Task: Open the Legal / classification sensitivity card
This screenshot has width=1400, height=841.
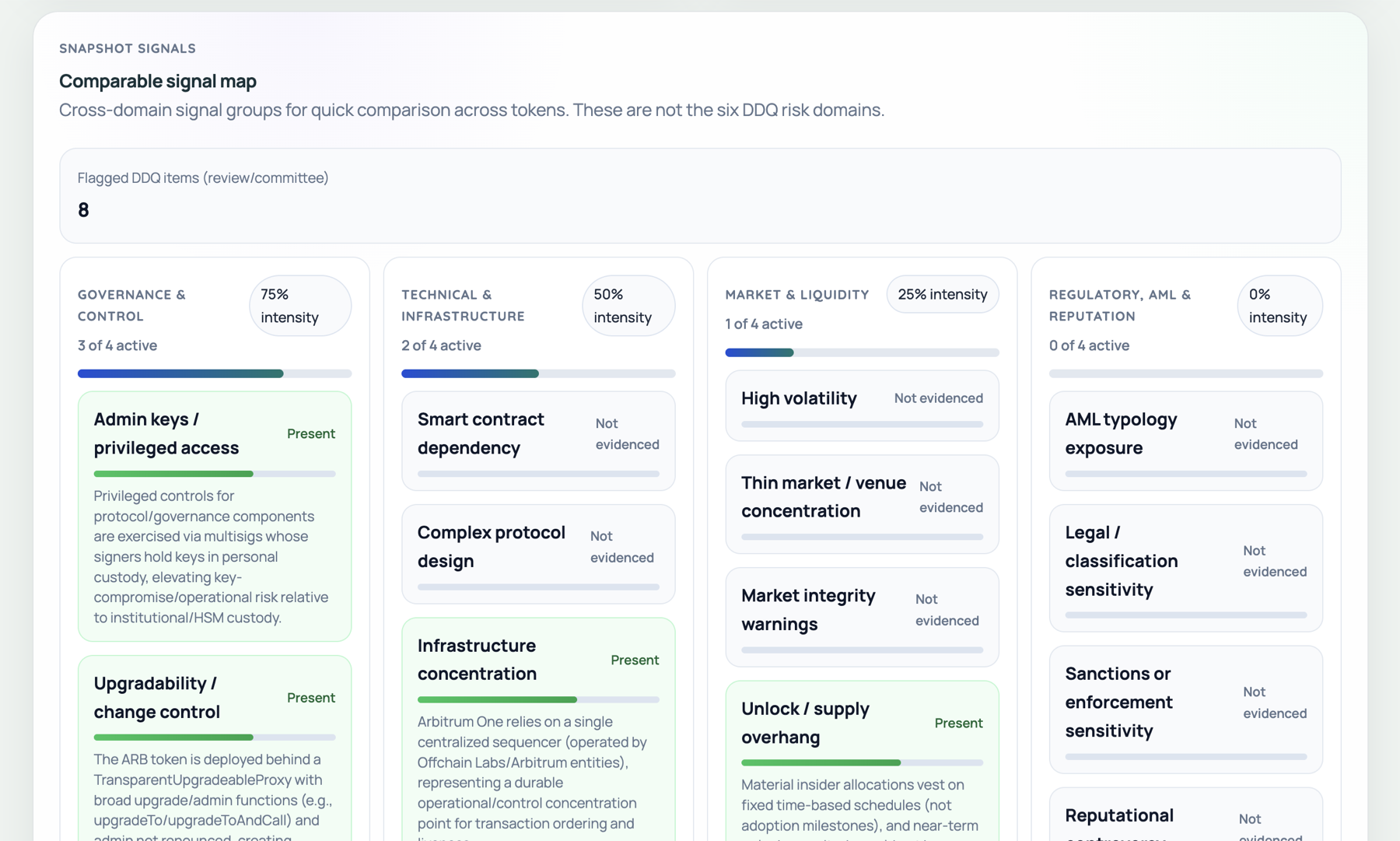Action: (x=1185, y=568)
